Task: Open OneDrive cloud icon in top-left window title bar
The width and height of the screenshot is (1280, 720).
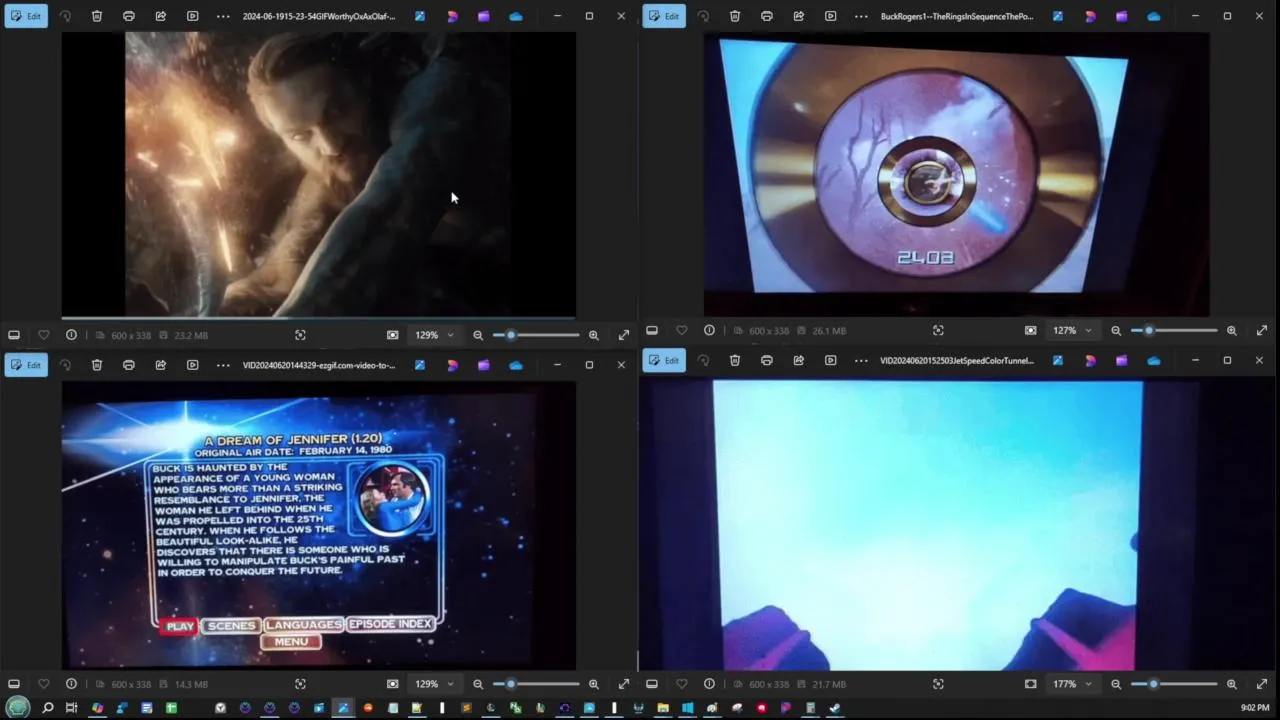Action: [516, 16]
